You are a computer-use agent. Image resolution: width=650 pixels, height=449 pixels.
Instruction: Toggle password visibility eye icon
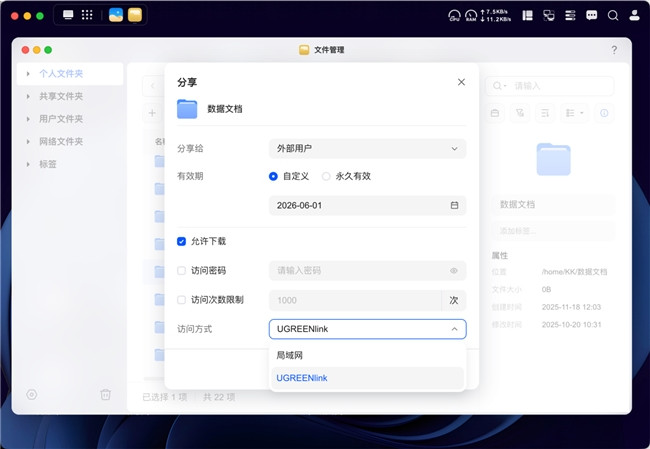(x=454, y=271)
